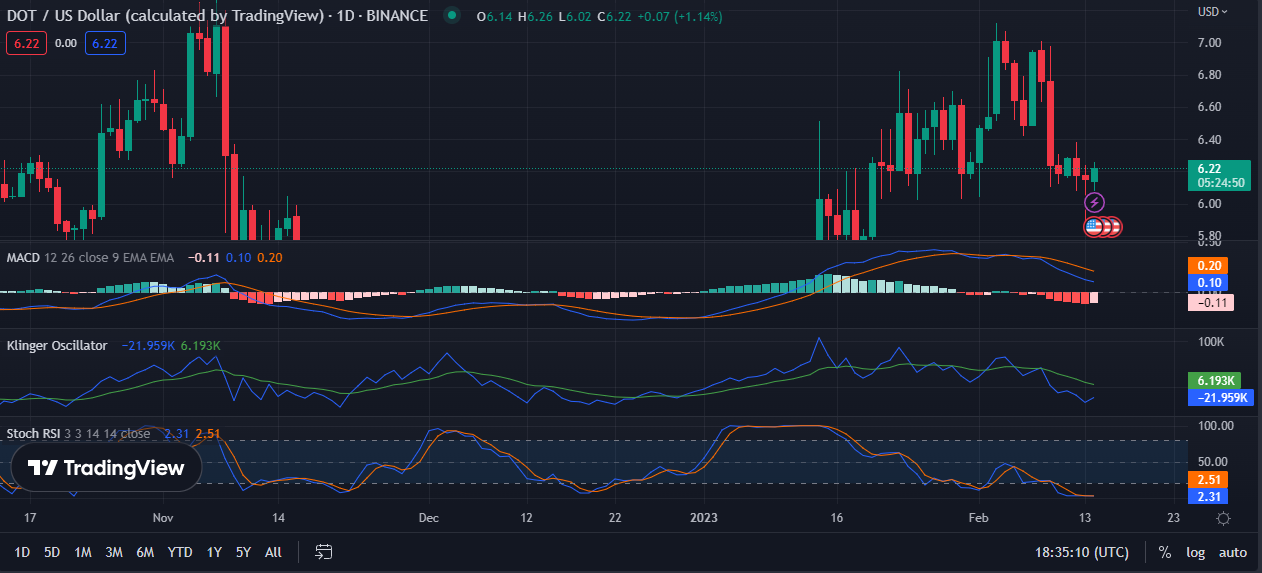The height and width of the screenshot is (573, 1262).
Task: Click the +0.07 (+1.14%) change value
Action: coord(680,16)
